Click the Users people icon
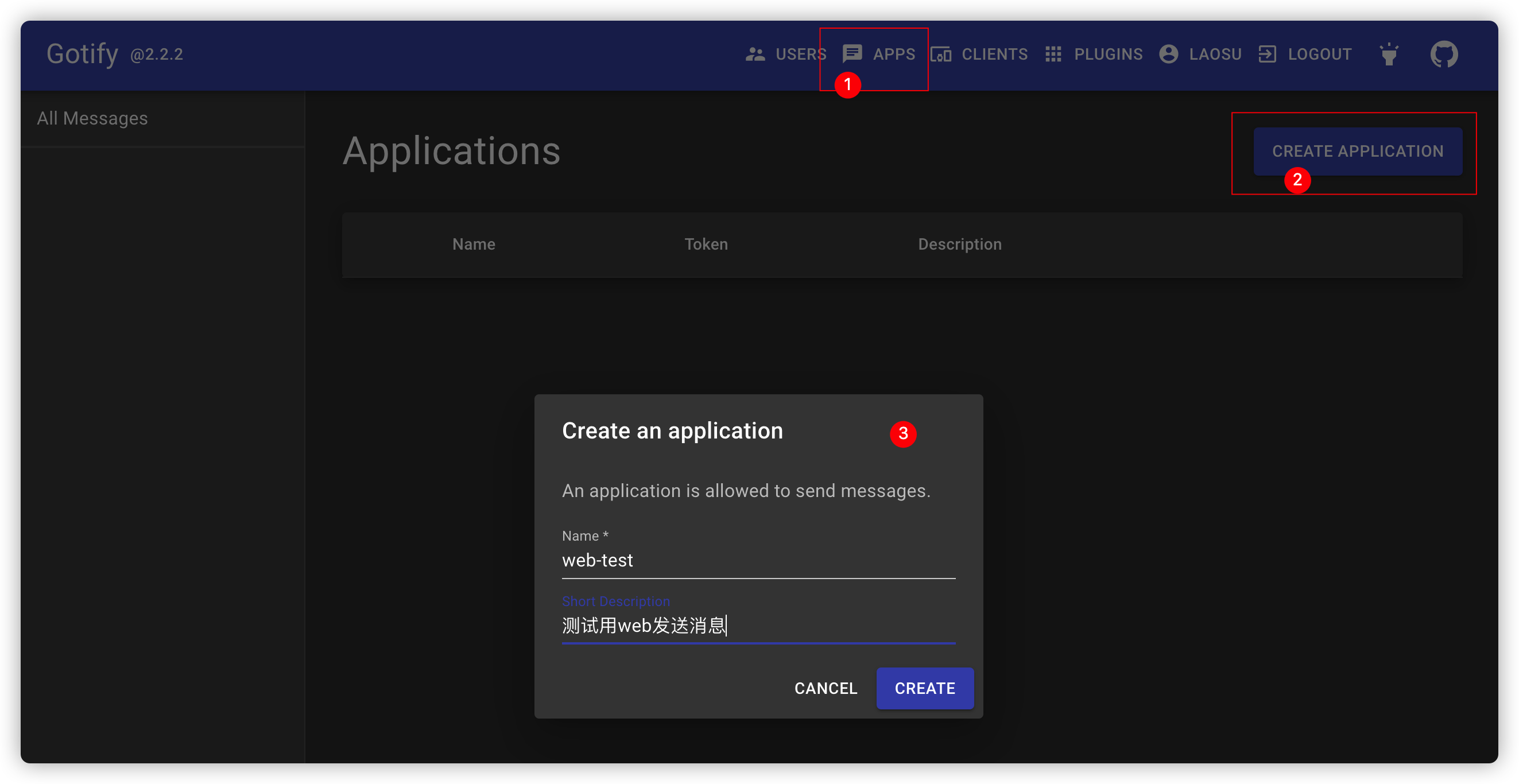This screenshot has height=784, width=1519. [755, 54]
